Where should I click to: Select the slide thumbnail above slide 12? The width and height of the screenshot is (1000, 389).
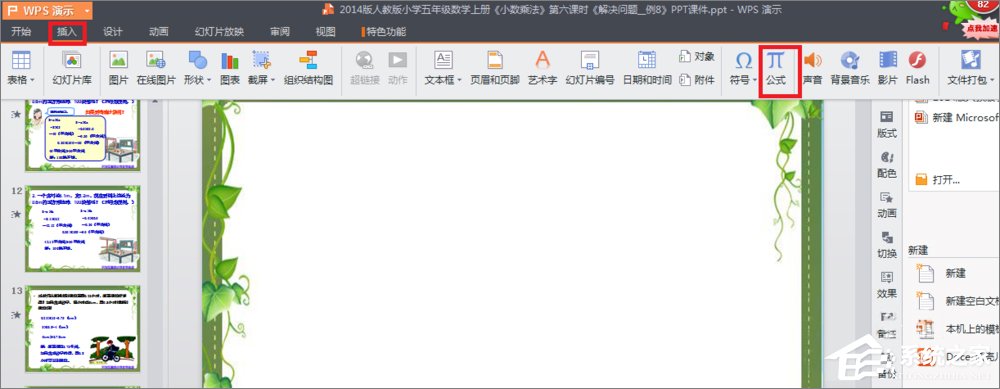pyautogui.click(x=83, y=136)
